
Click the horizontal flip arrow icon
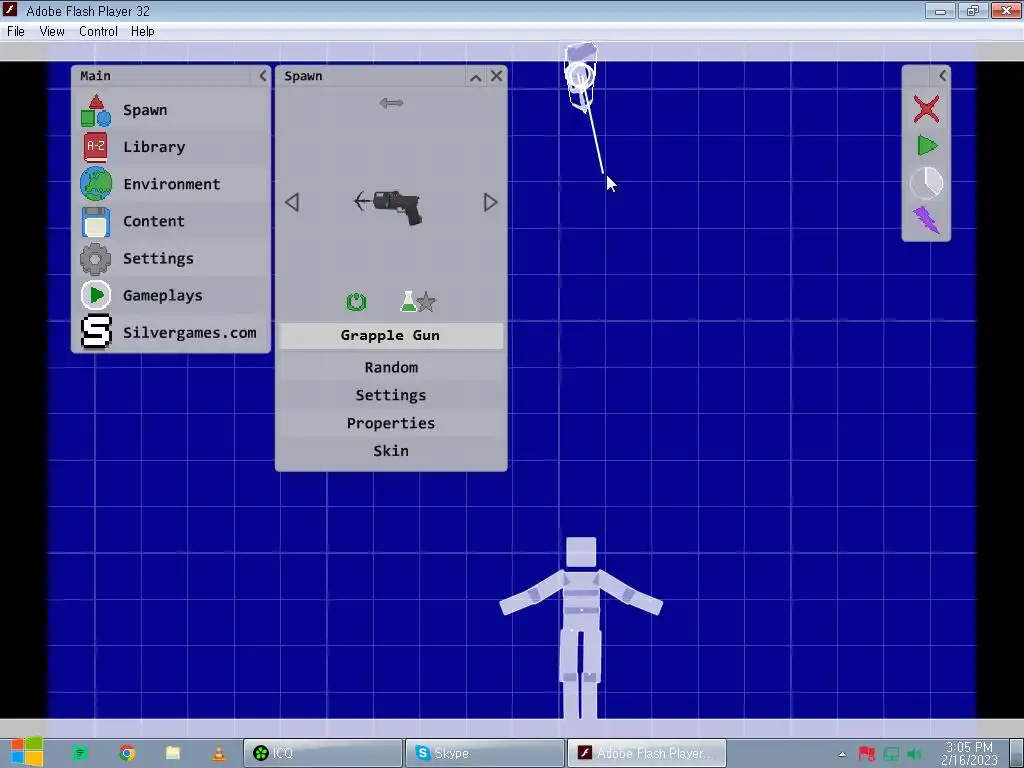pos(391,103)
